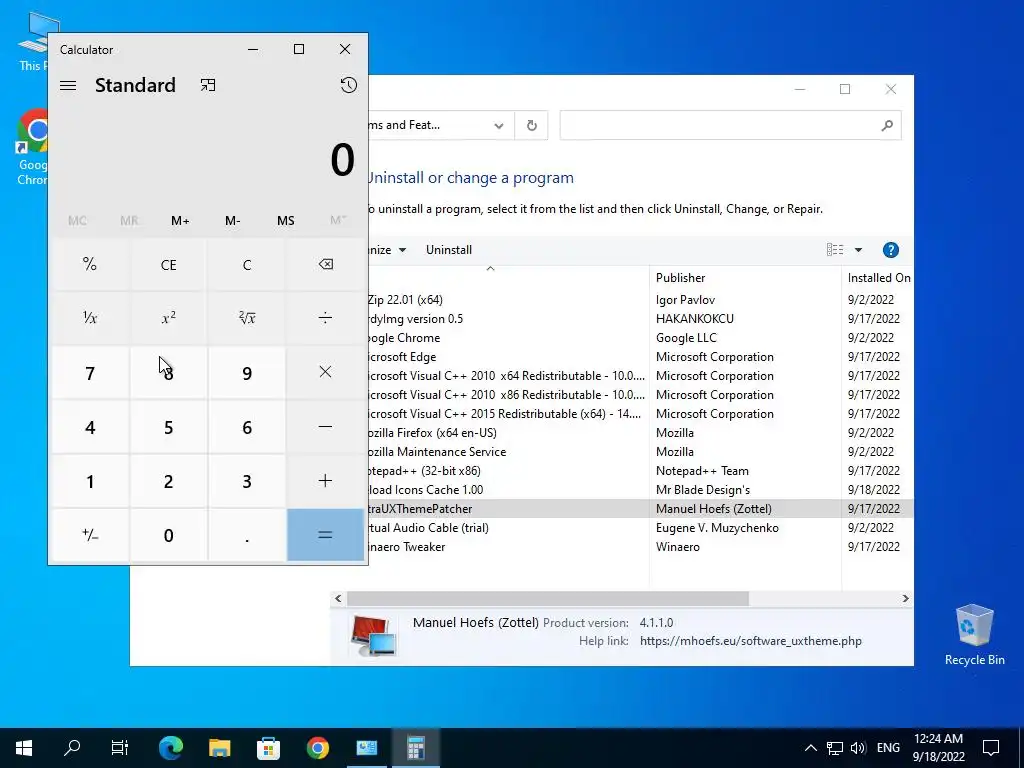
Task: Click MS to store in memory
Action: click(285, 221)
